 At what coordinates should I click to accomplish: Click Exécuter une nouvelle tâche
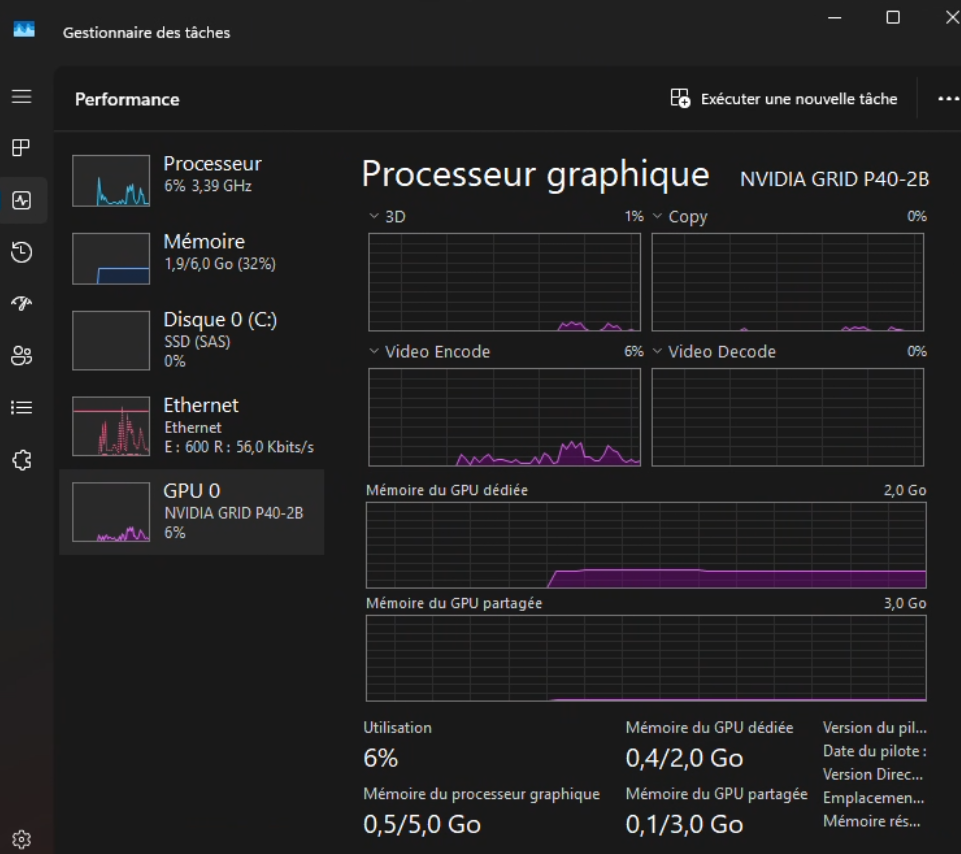point(783,99)
